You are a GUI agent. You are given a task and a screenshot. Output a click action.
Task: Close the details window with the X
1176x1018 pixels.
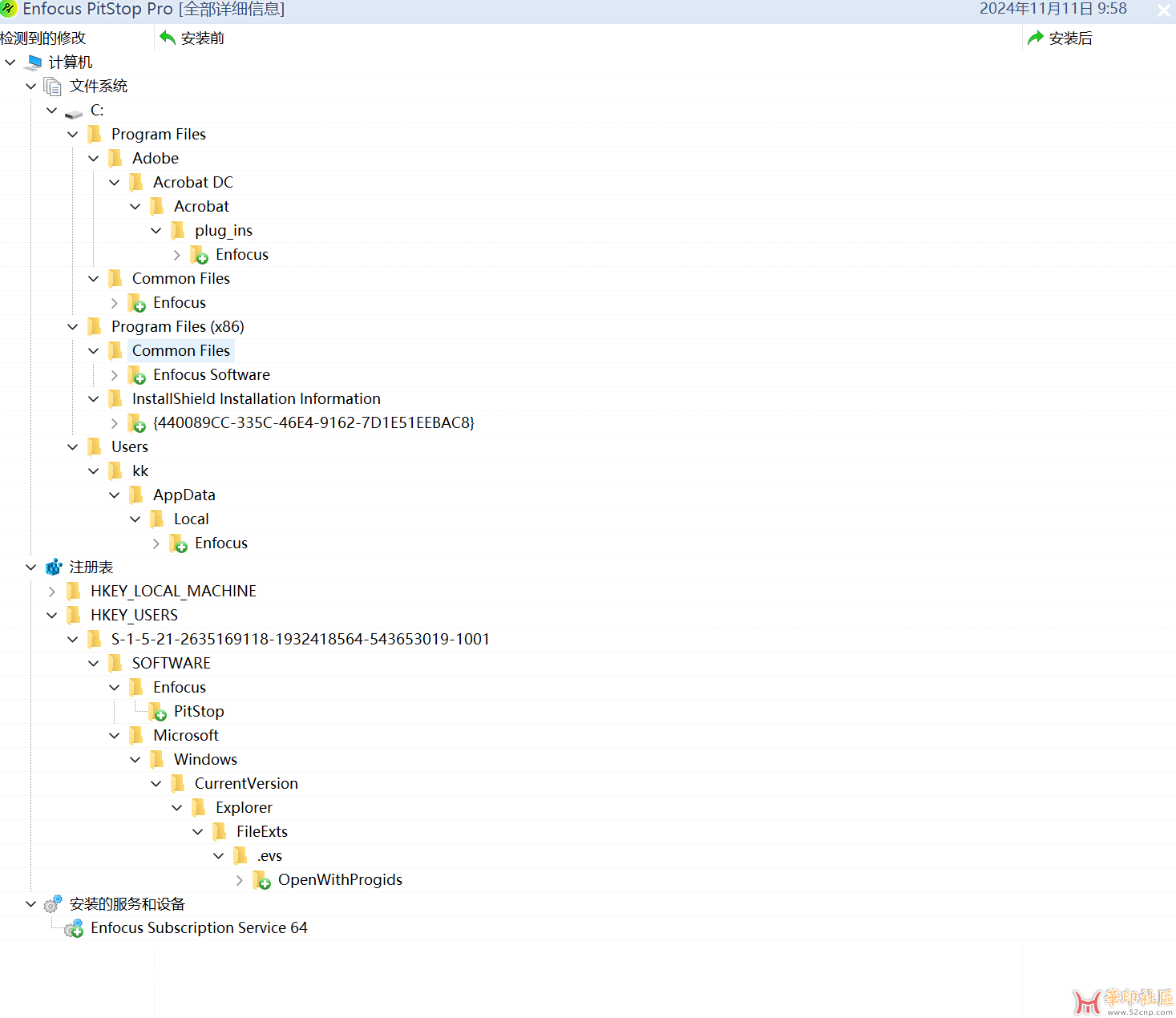pos(1164,10)
